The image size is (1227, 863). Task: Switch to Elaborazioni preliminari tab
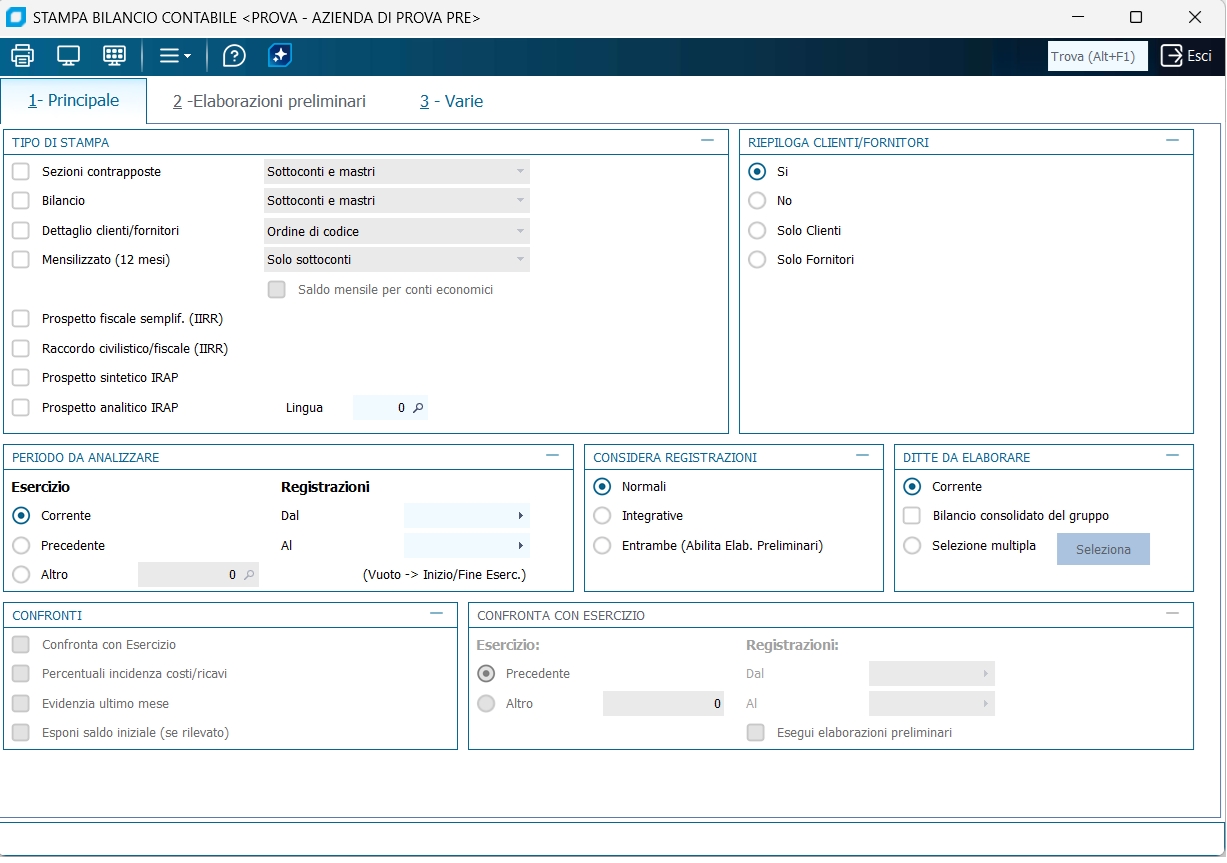(x=269, y=101)
